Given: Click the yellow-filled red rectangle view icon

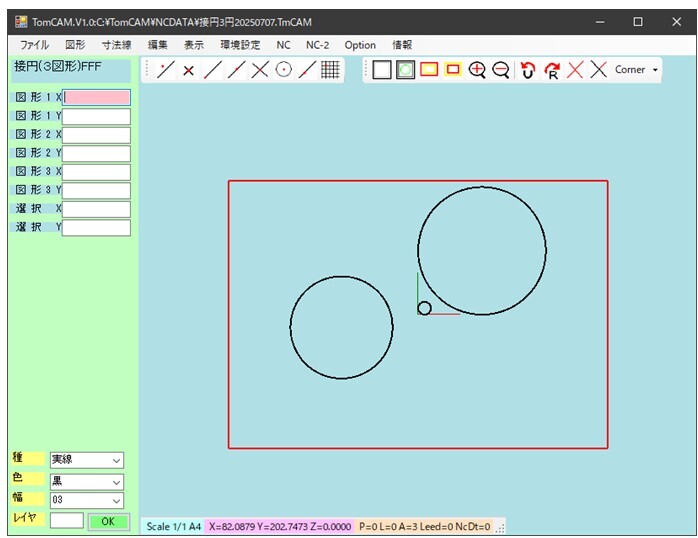Looking at the screenshot, I should 429,70.
